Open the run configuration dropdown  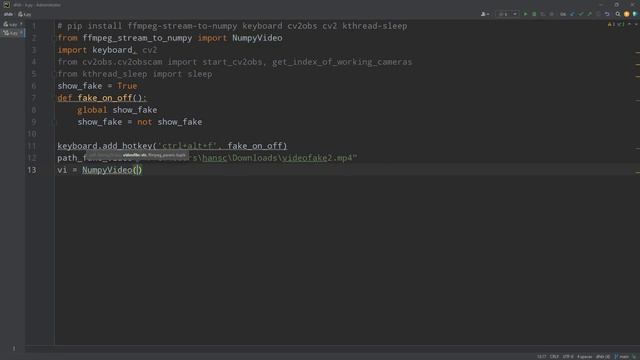point(507,14)
